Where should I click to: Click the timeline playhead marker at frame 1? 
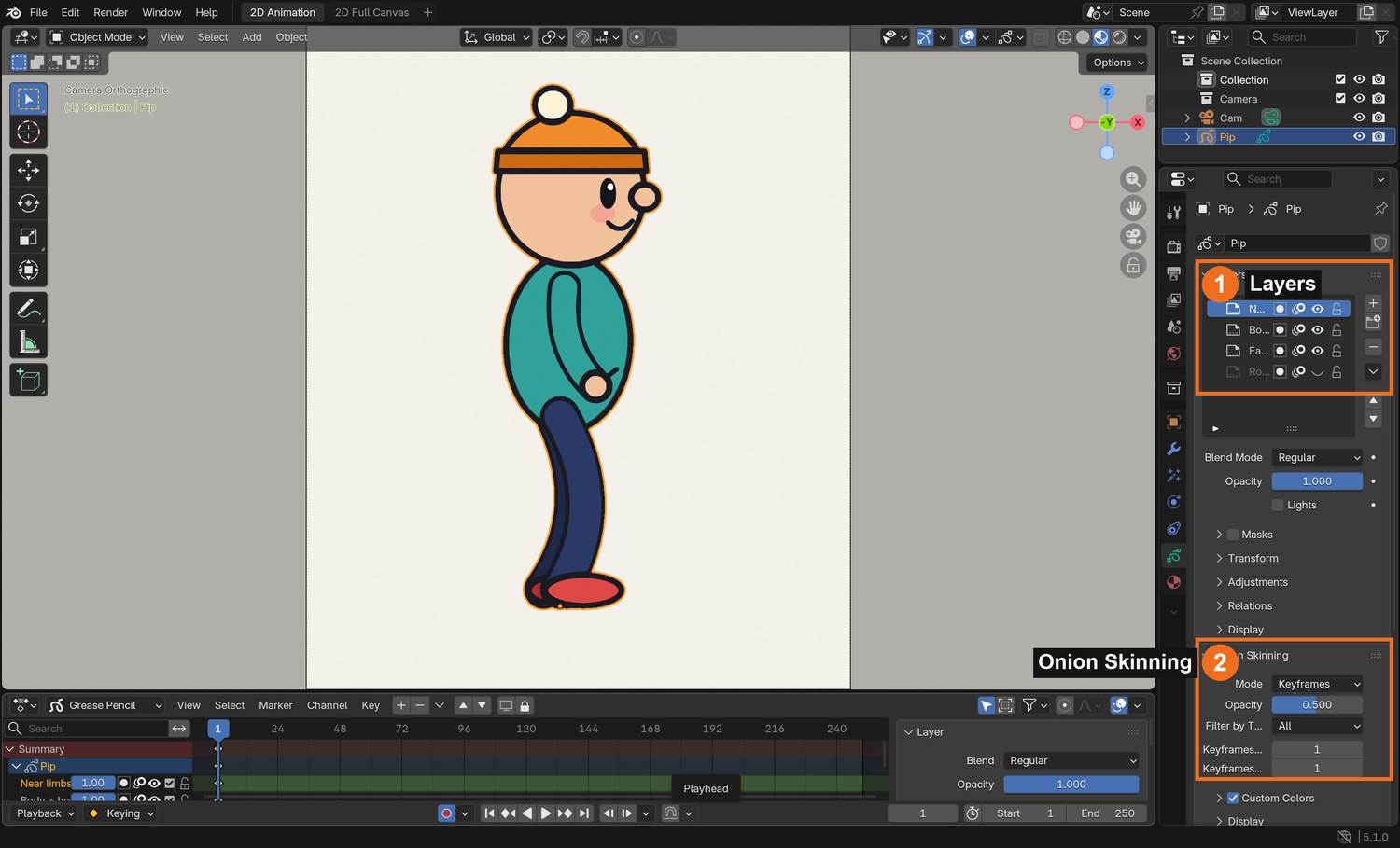pos(217,729)
